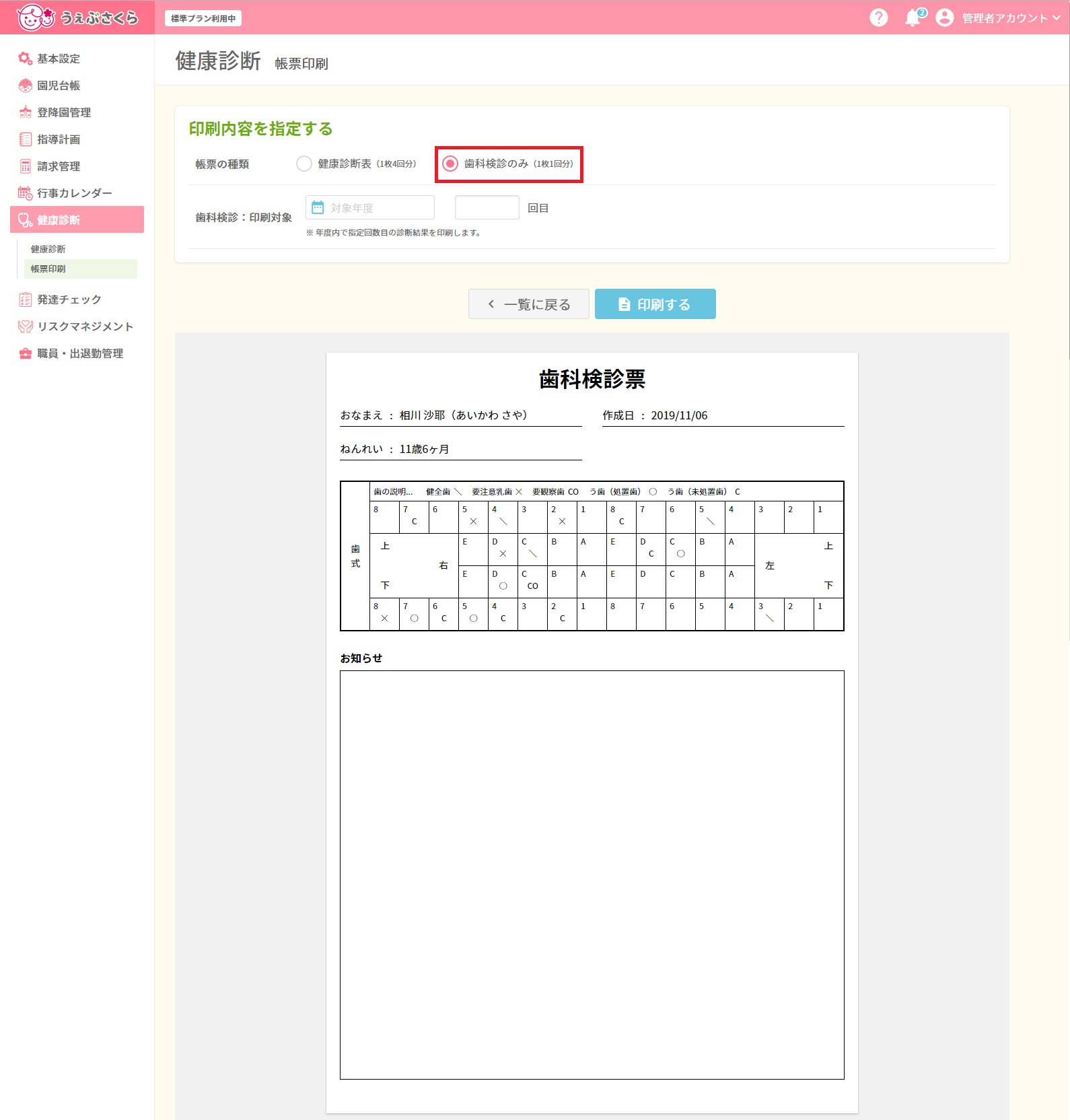Click the 行事カレンダー calendar icon
Viewport: 1070px width, 1120px height.
(26, 193)
